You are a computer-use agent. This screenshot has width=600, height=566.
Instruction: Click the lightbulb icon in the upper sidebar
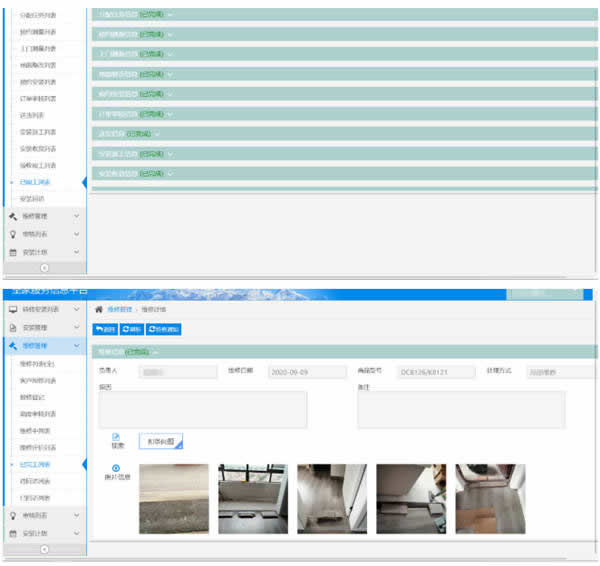(x=13, y=234)
